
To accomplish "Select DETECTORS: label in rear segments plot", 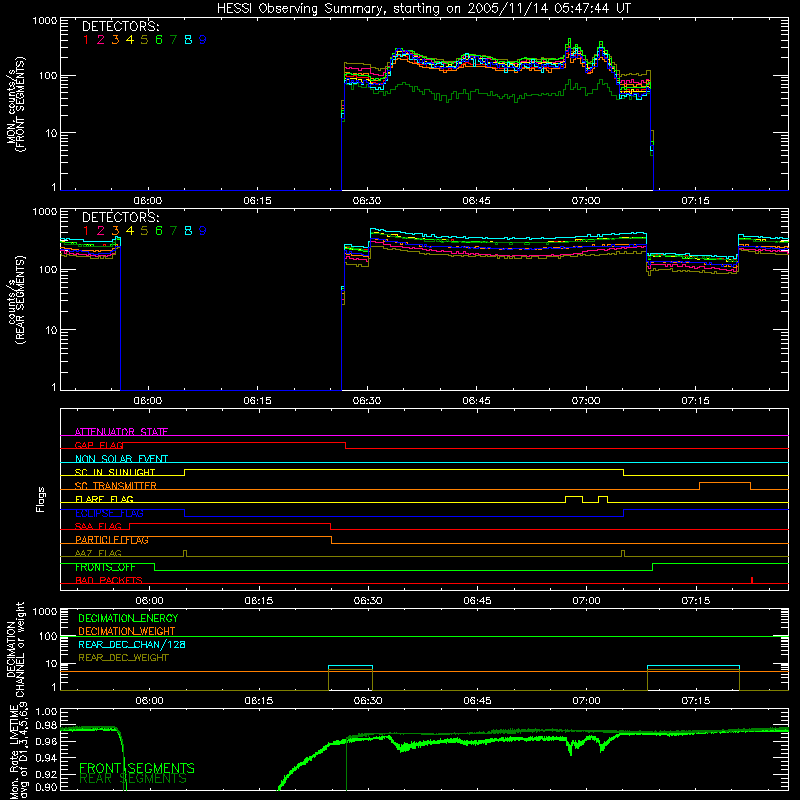I will [x=121, y=217].
